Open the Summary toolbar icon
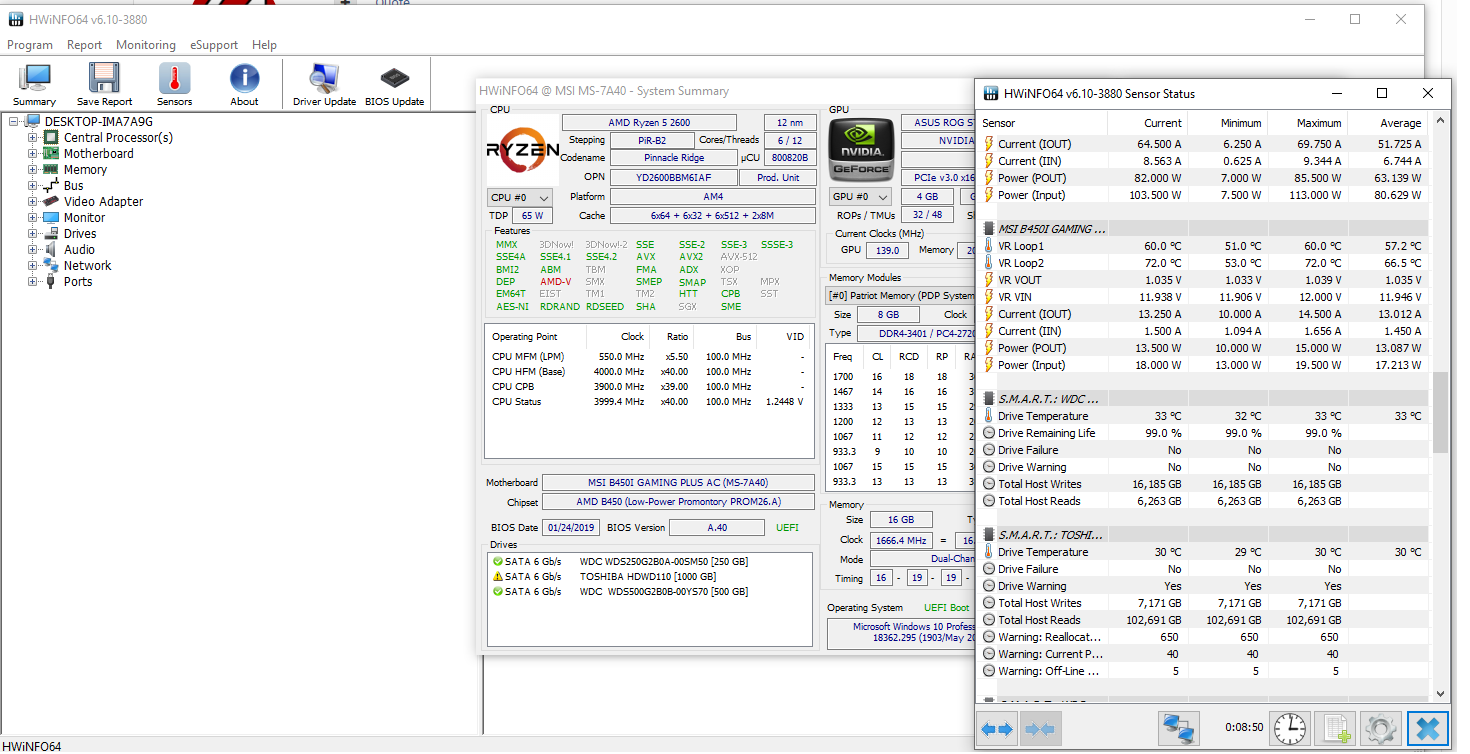The image size is (1470, 754). [x=35, y=84]
